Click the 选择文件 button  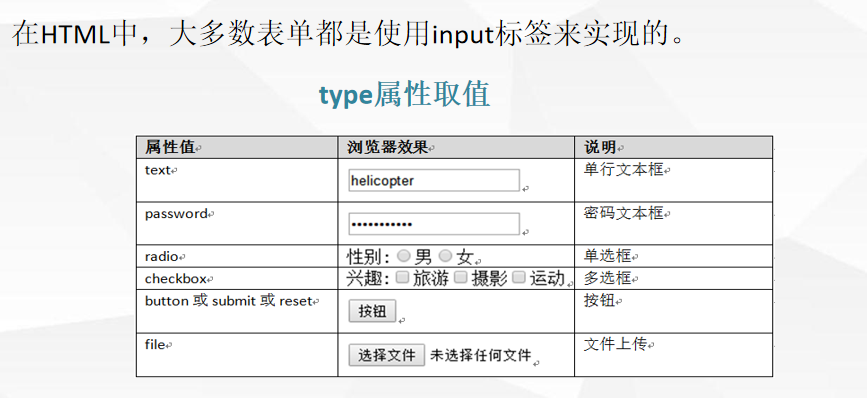[x=387, y=355]
